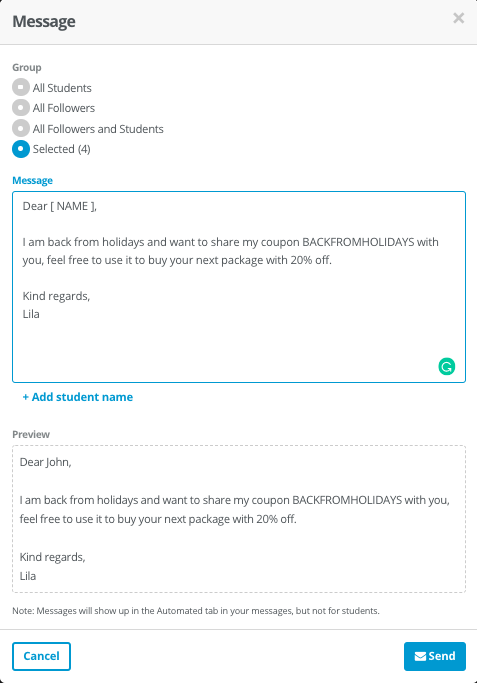This screenshot has width=477, height=683.
Task: Click the Preview box content
Action: tap(239, 519)
